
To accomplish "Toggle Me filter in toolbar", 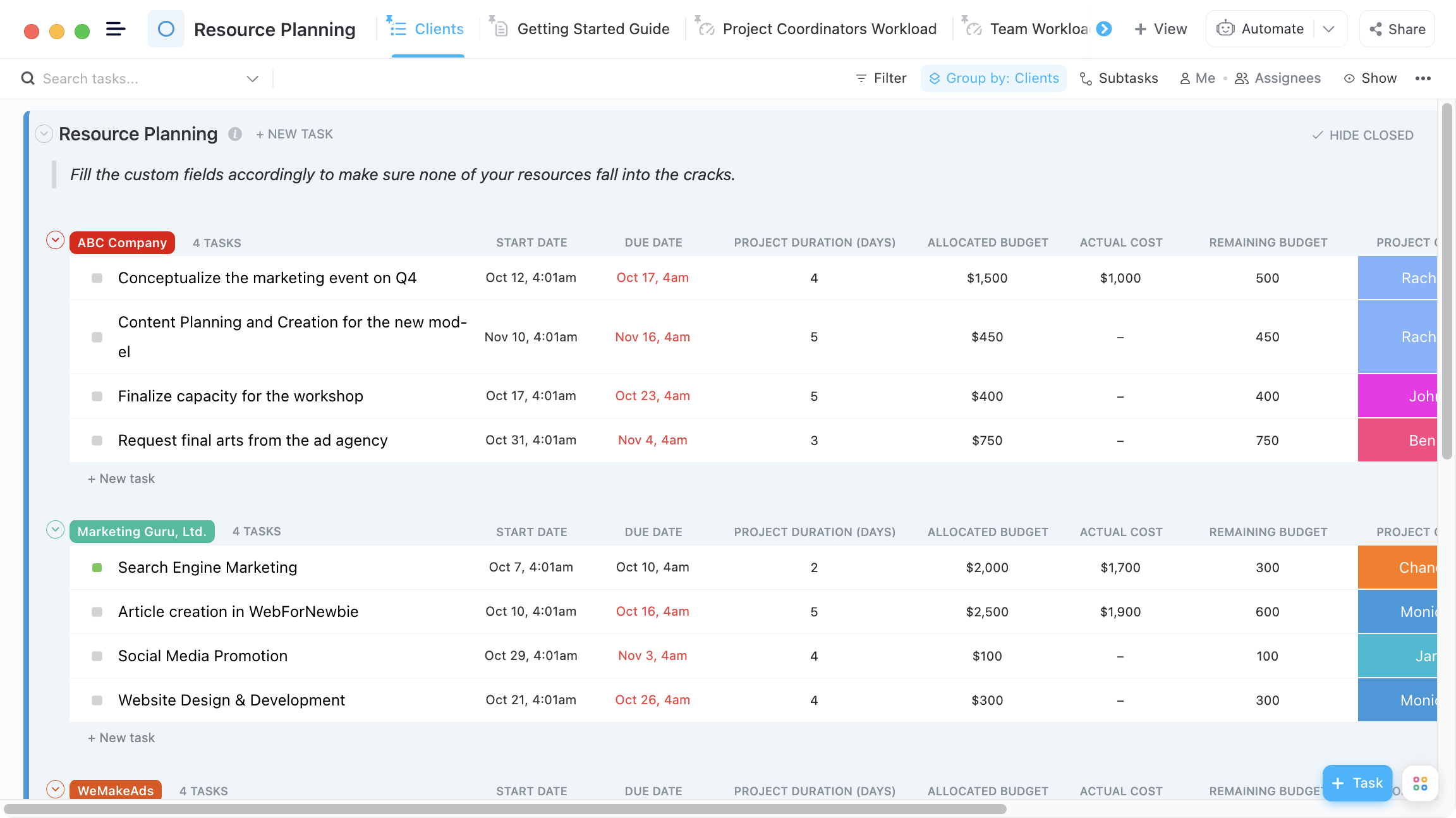I will [1197, 78].
